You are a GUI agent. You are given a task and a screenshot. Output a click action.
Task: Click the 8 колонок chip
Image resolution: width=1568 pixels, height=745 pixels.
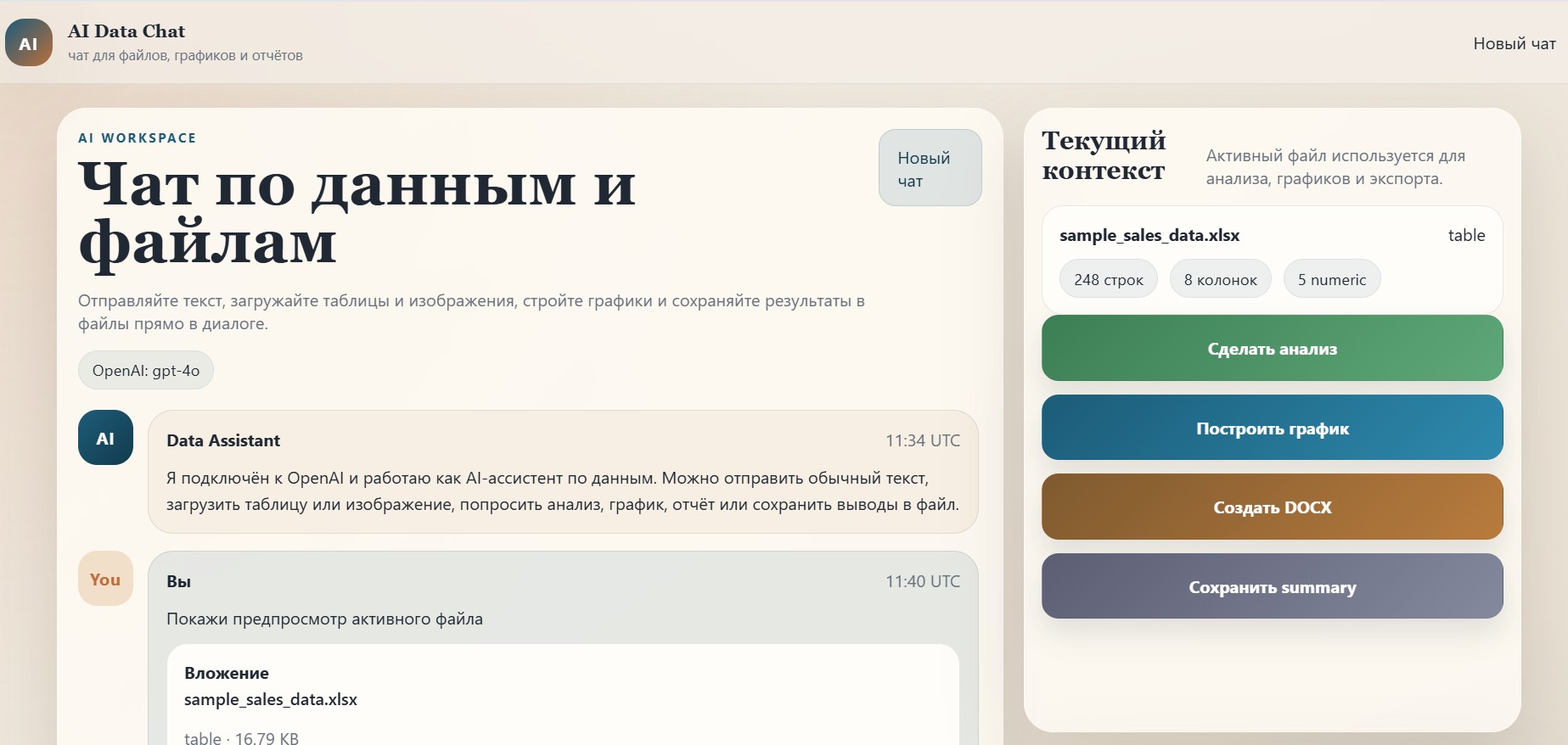pyautogui.click(x=1221, y=279)
